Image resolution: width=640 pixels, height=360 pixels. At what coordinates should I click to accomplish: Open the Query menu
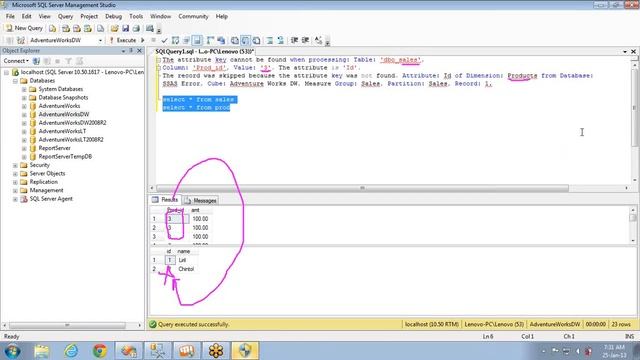click(65, 16)
